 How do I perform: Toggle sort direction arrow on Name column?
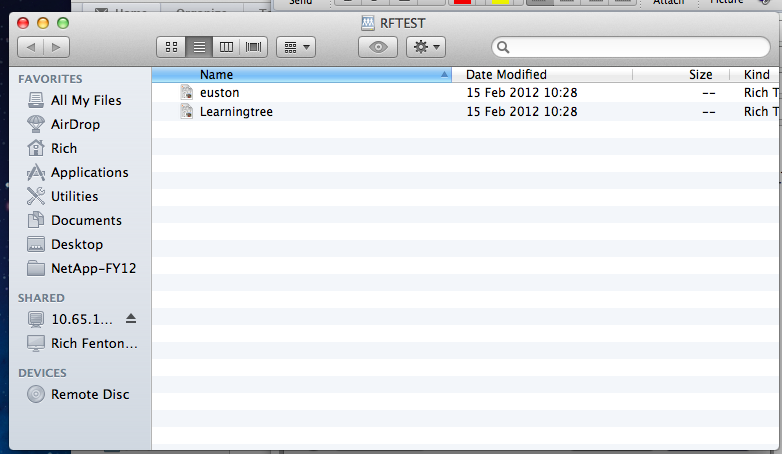click(444, 75)
